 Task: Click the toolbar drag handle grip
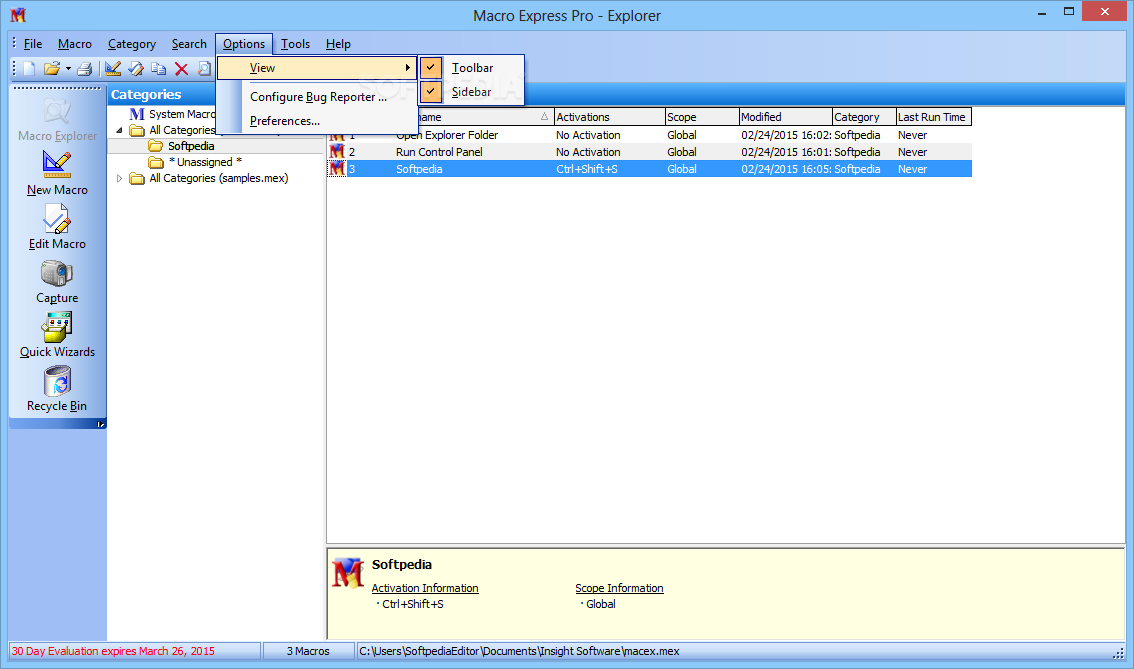click(14, 69)
